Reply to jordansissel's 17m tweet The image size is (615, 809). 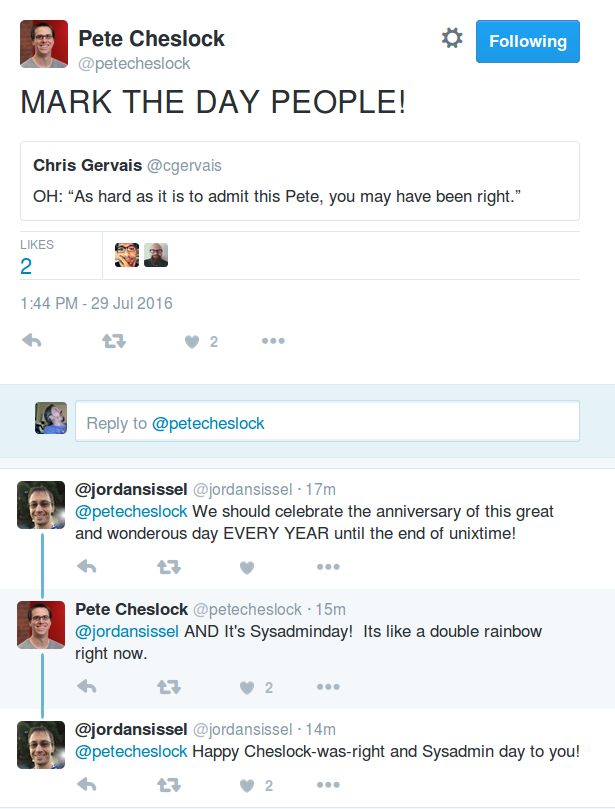coord(87,567)
